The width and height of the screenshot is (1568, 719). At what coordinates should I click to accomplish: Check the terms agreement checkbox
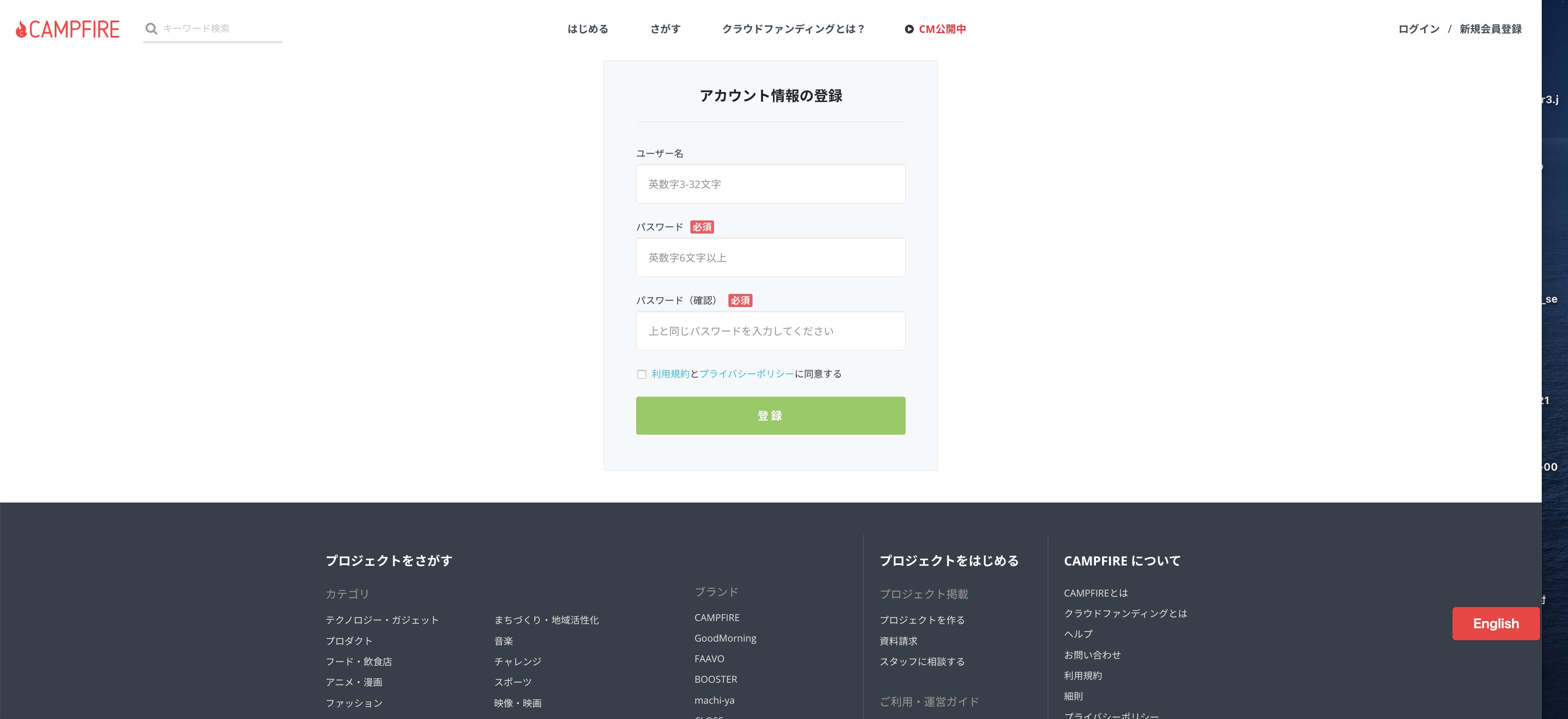pyautogui.click(x=641, y=374)
